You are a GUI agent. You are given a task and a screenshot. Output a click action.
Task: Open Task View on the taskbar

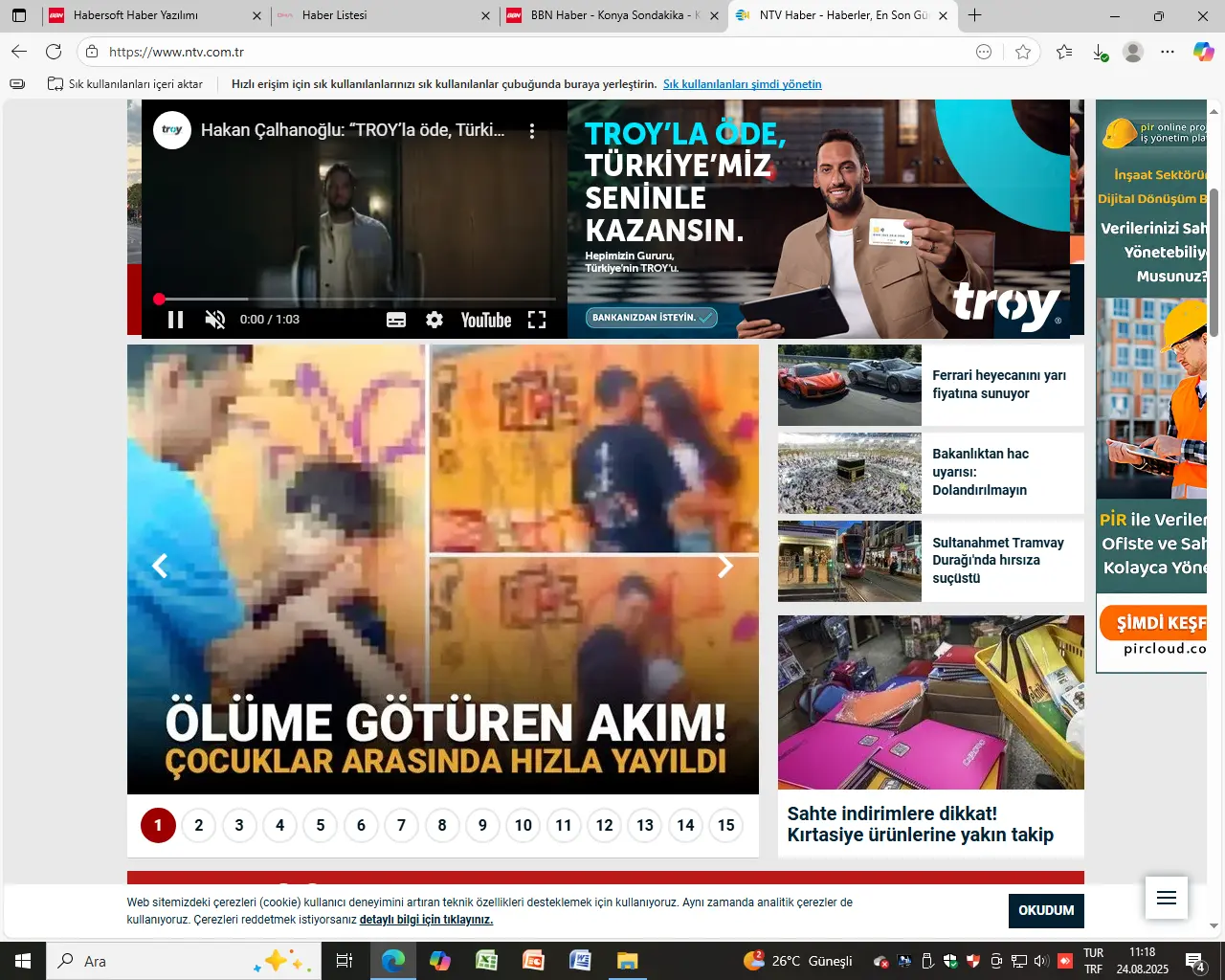pos(345,961)
